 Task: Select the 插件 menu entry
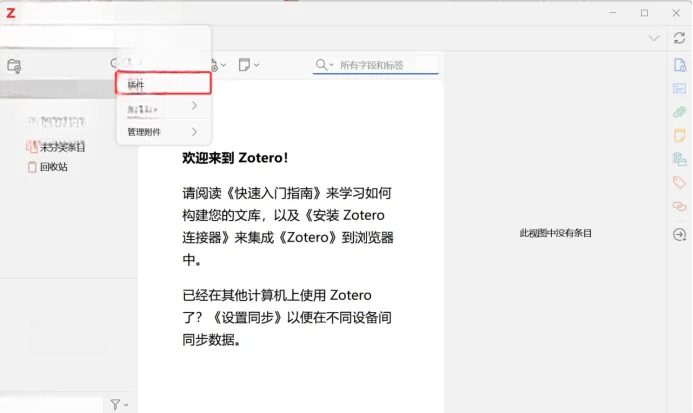click(x=163, y=83)
